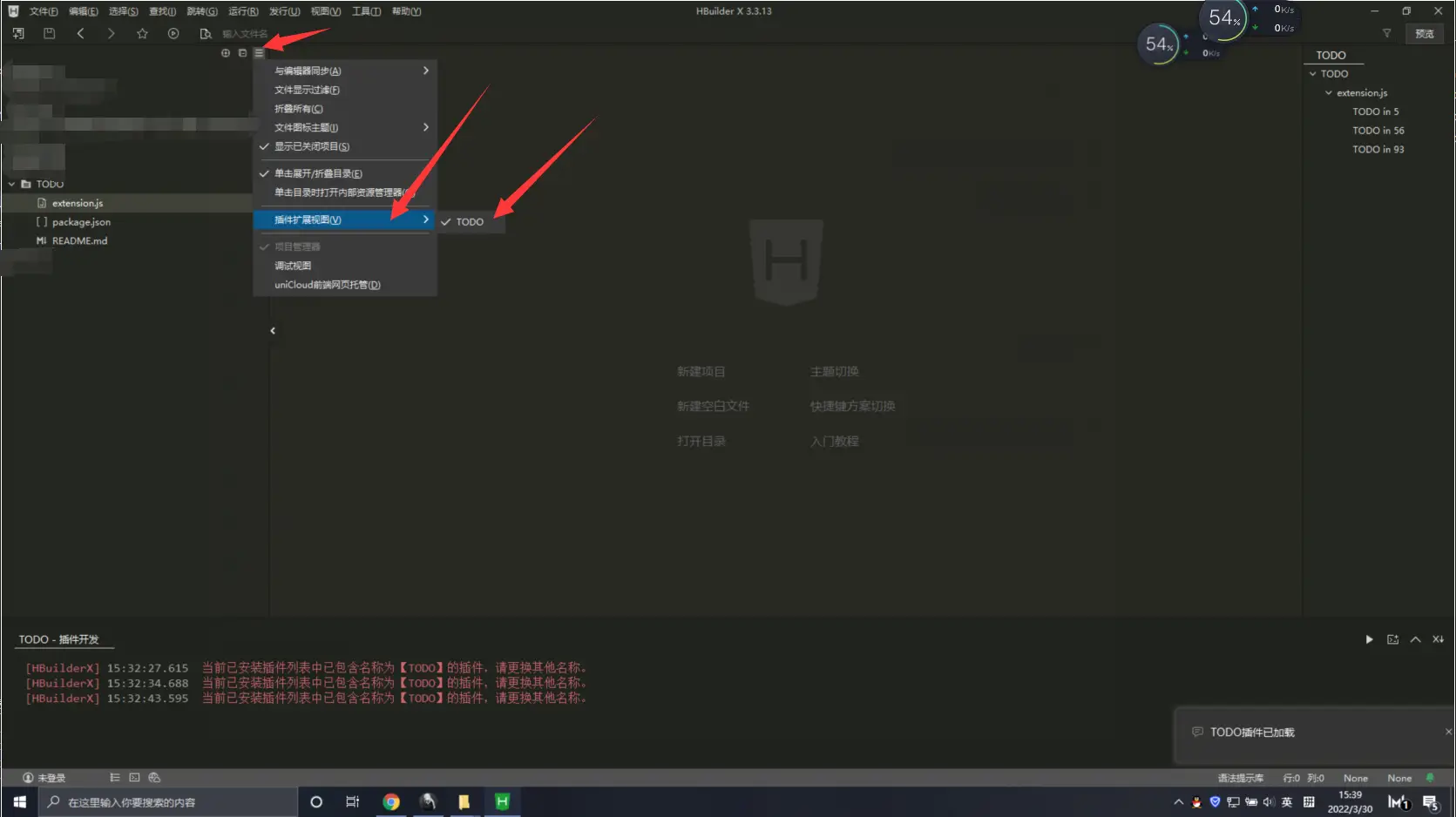
Task: Click the play icon in console panel
Action: coord(1369,639)
